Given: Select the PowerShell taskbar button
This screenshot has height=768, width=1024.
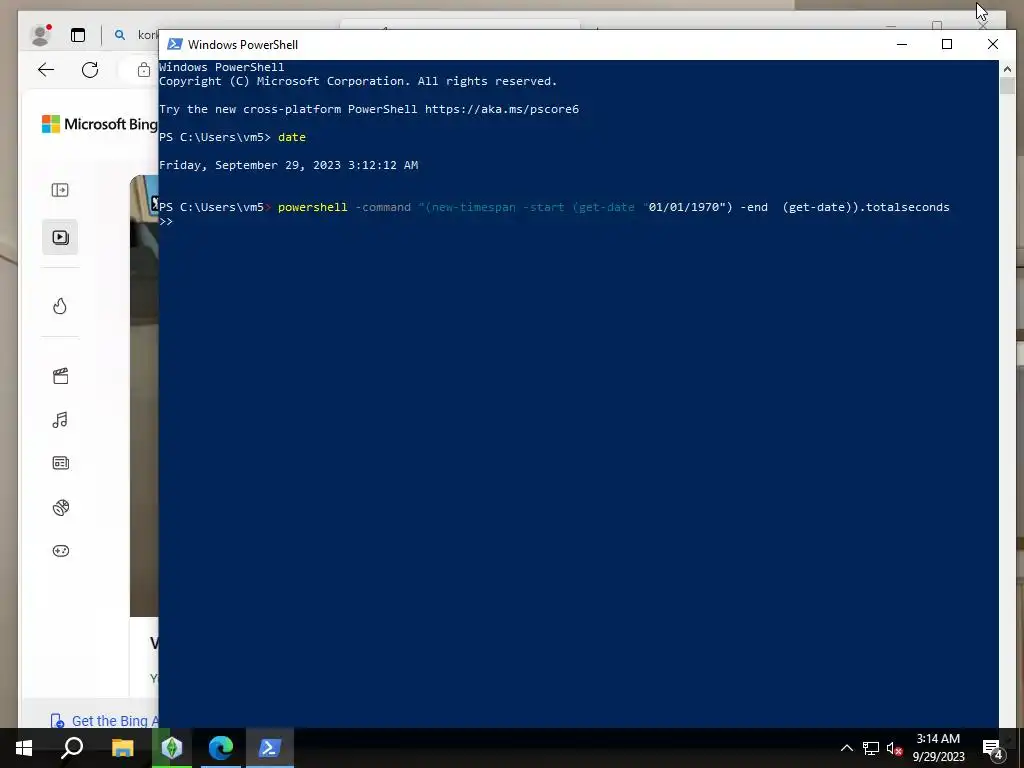Looking at the screenshot, I should (270, 748).
